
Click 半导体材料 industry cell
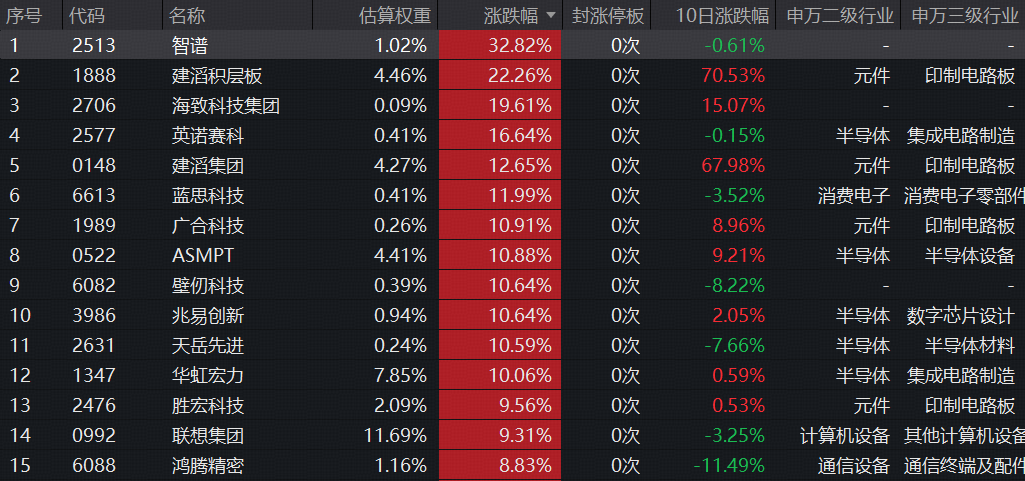click(970, 345)
